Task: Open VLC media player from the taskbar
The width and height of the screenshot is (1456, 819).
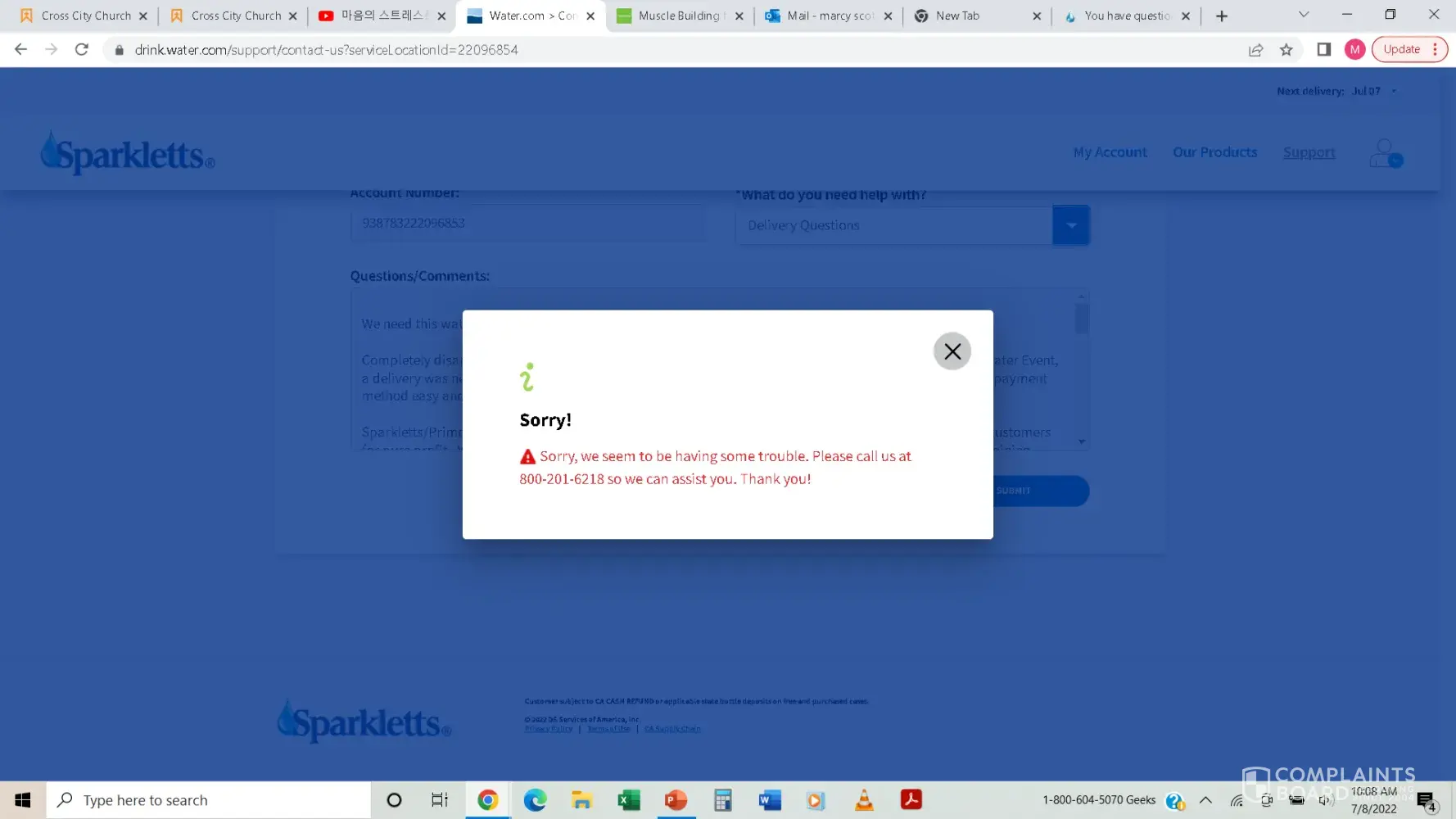Action: [x=864, y=800]
